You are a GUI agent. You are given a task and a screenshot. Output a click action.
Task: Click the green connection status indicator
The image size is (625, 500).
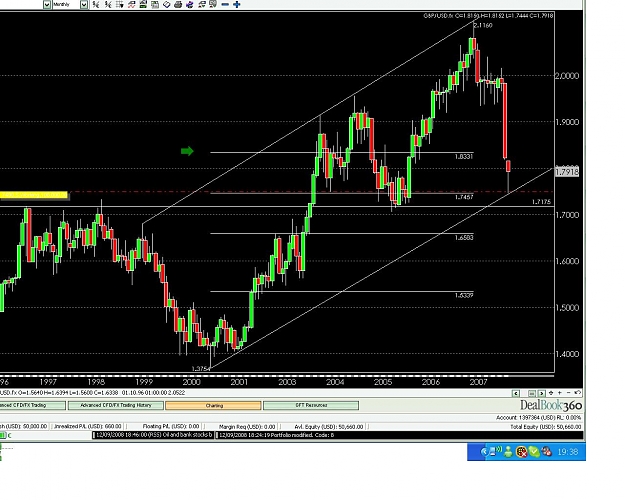tap(2, 435)
